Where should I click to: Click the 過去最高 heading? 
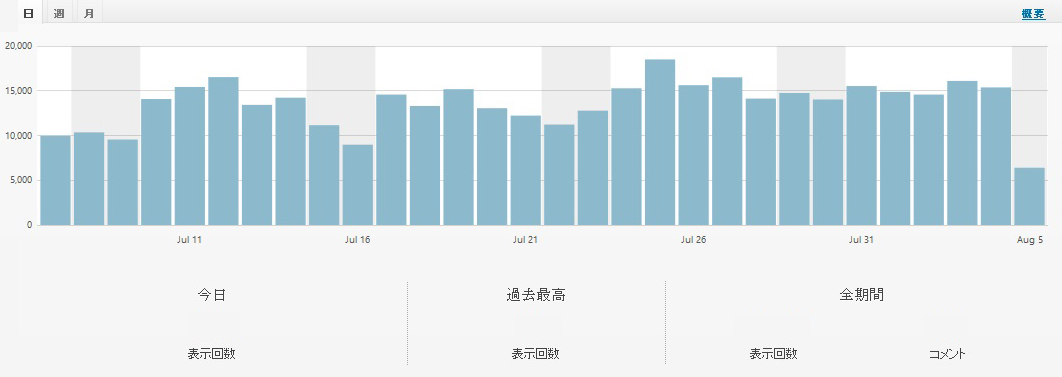point(536,295)
